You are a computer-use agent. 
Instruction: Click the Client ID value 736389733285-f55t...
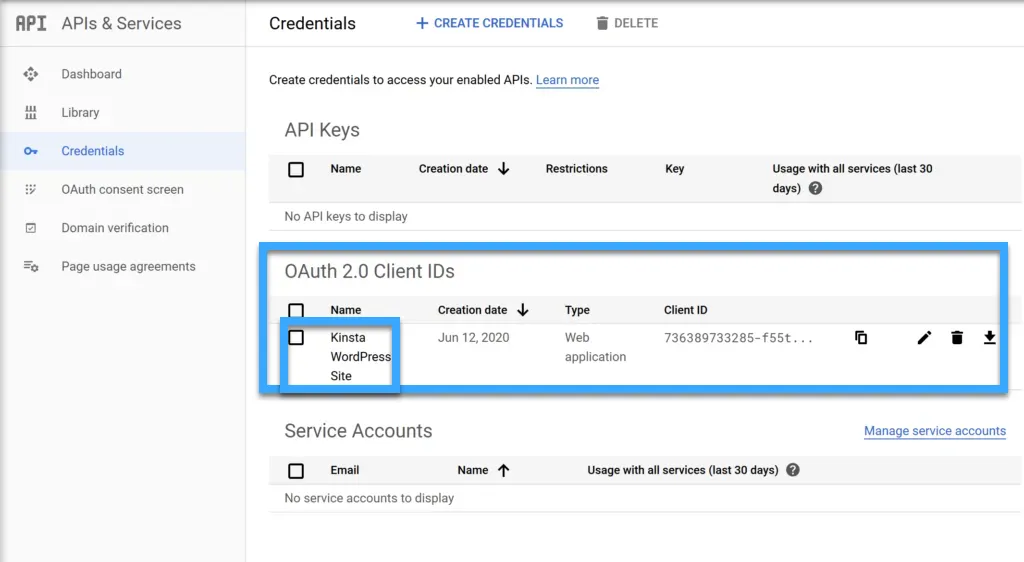click(739, 337)
